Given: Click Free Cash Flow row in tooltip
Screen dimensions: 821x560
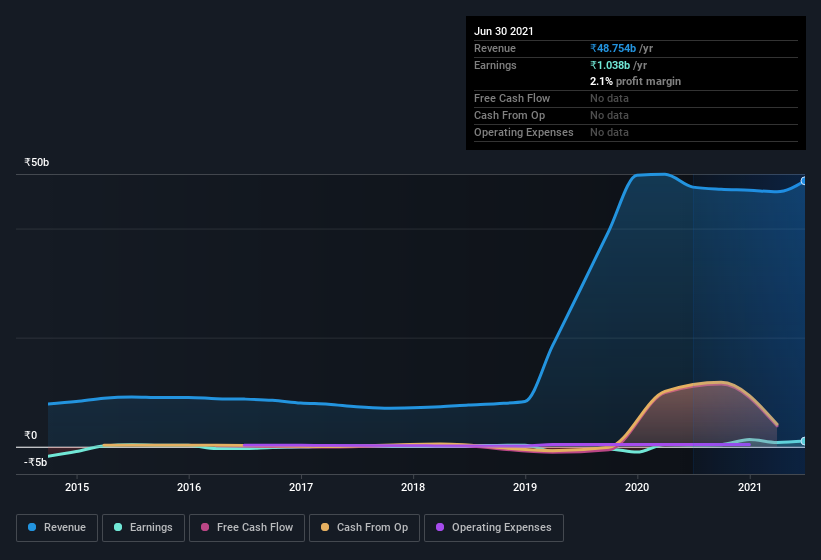Looking at the screenshot, I should (636, 98).
